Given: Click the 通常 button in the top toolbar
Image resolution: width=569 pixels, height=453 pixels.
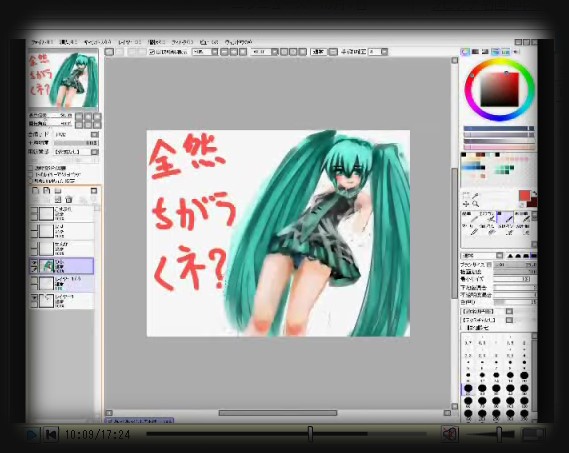Looking at the screenshot, I should click(319, 52).
